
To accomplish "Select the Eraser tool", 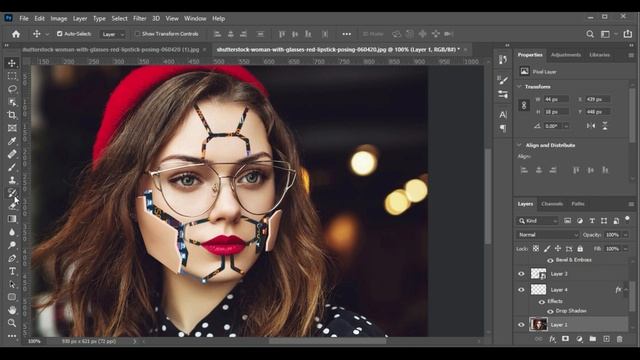I will click(x=12, y=206).
